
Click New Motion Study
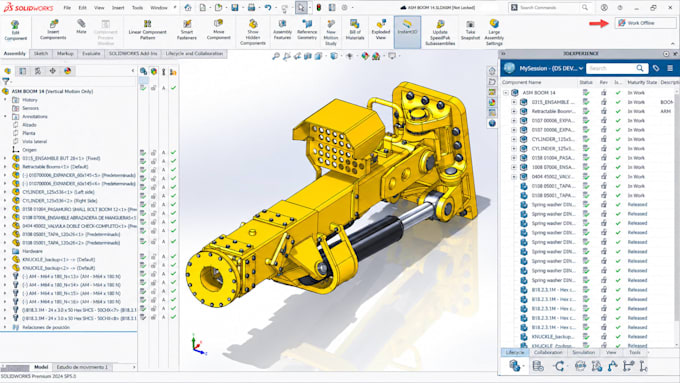(331, 32)
